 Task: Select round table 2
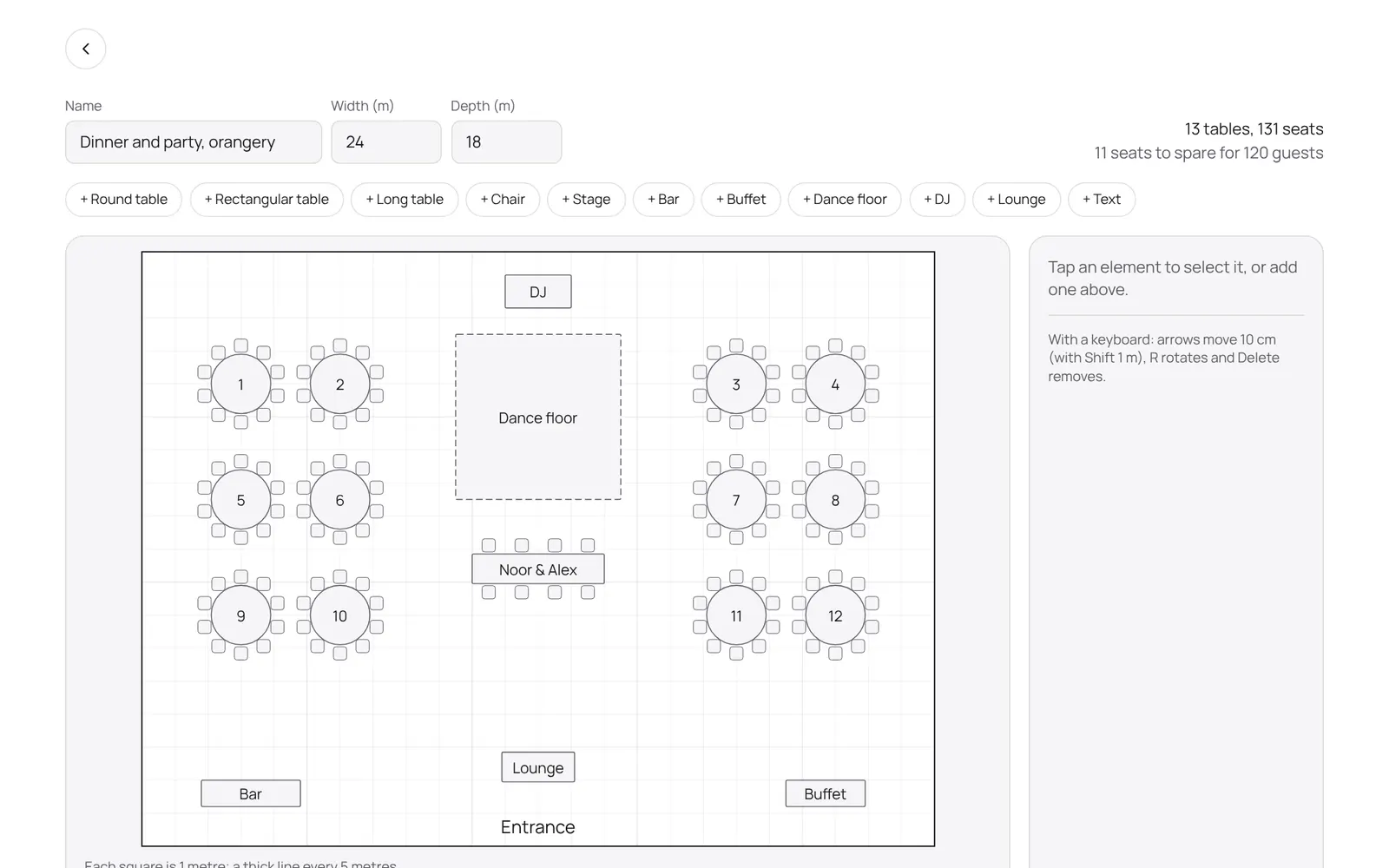(340, 384)
